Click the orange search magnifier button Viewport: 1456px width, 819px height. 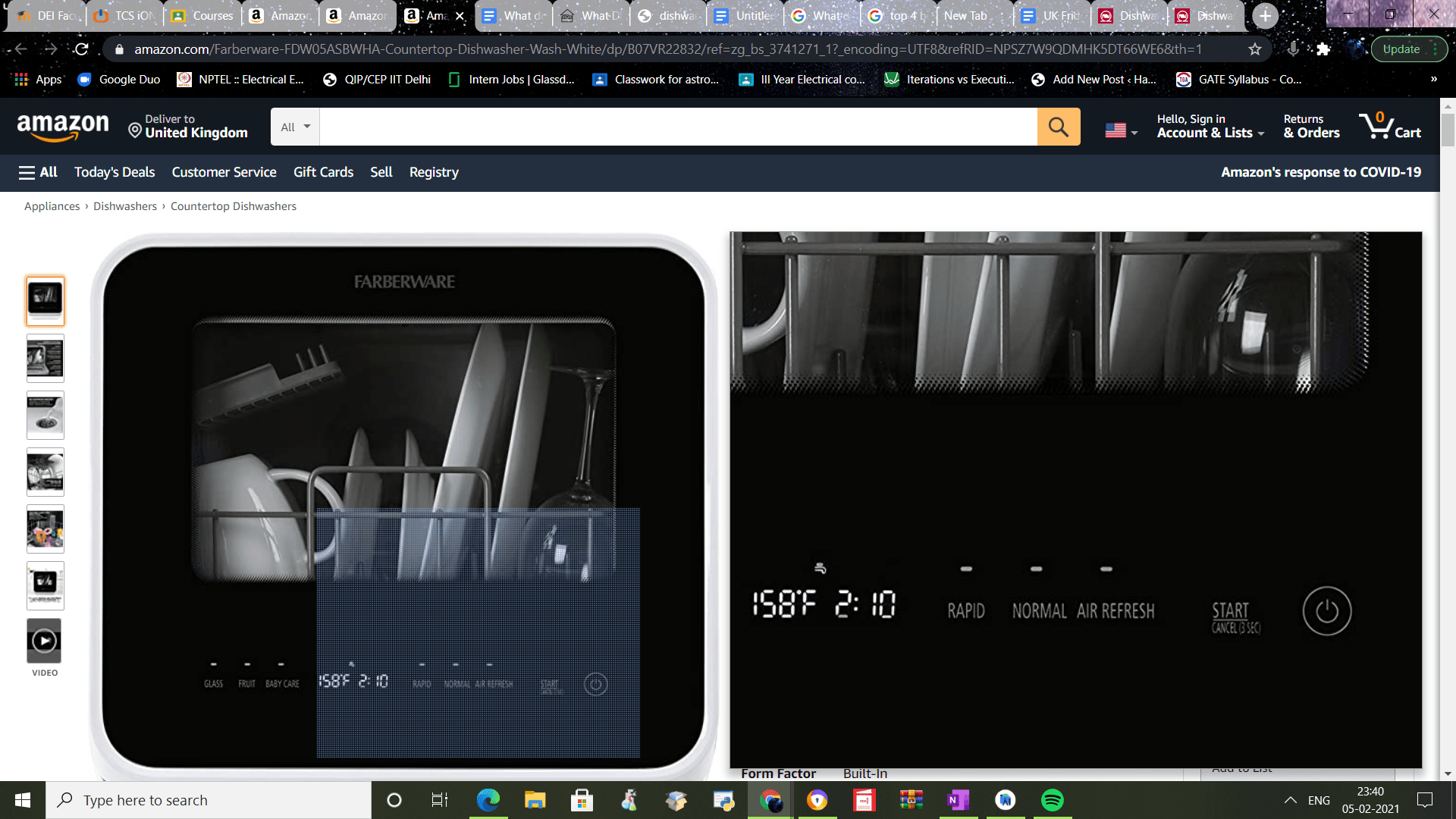[1059, 127]
